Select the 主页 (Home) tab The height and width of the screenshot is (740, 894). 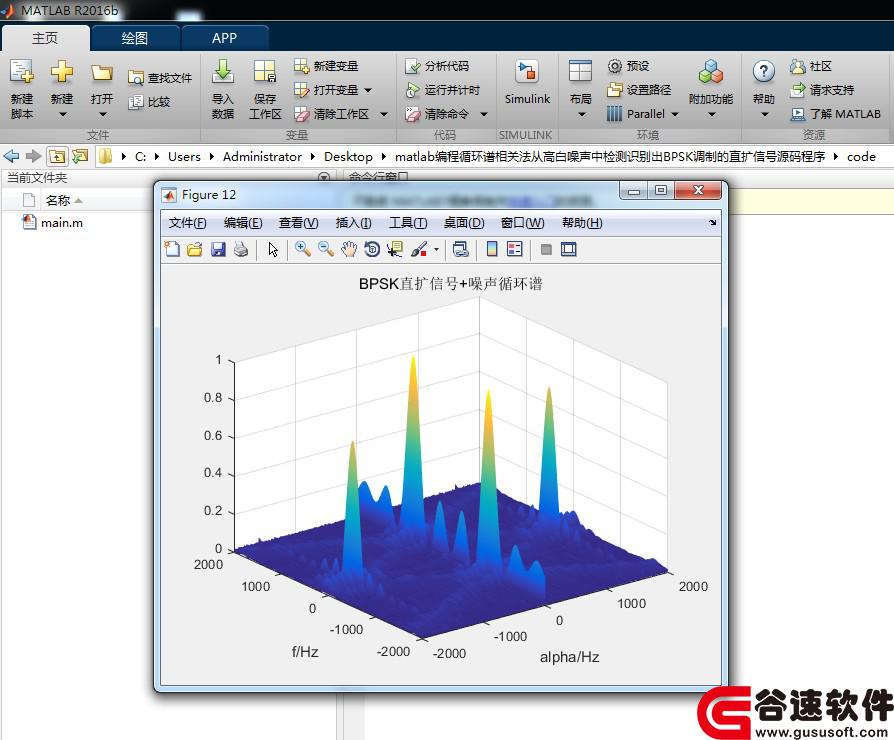pos(45,38)
